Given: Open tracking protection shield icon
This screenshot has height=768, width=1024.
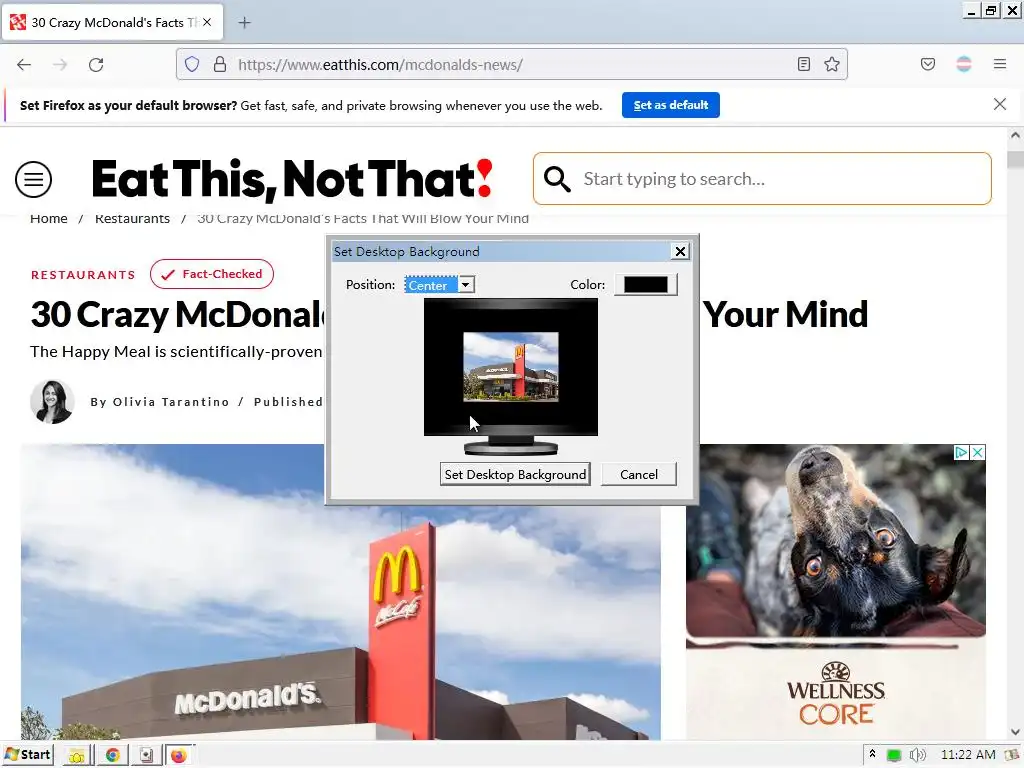Looking at the screenshot, I should click(191, 64).
